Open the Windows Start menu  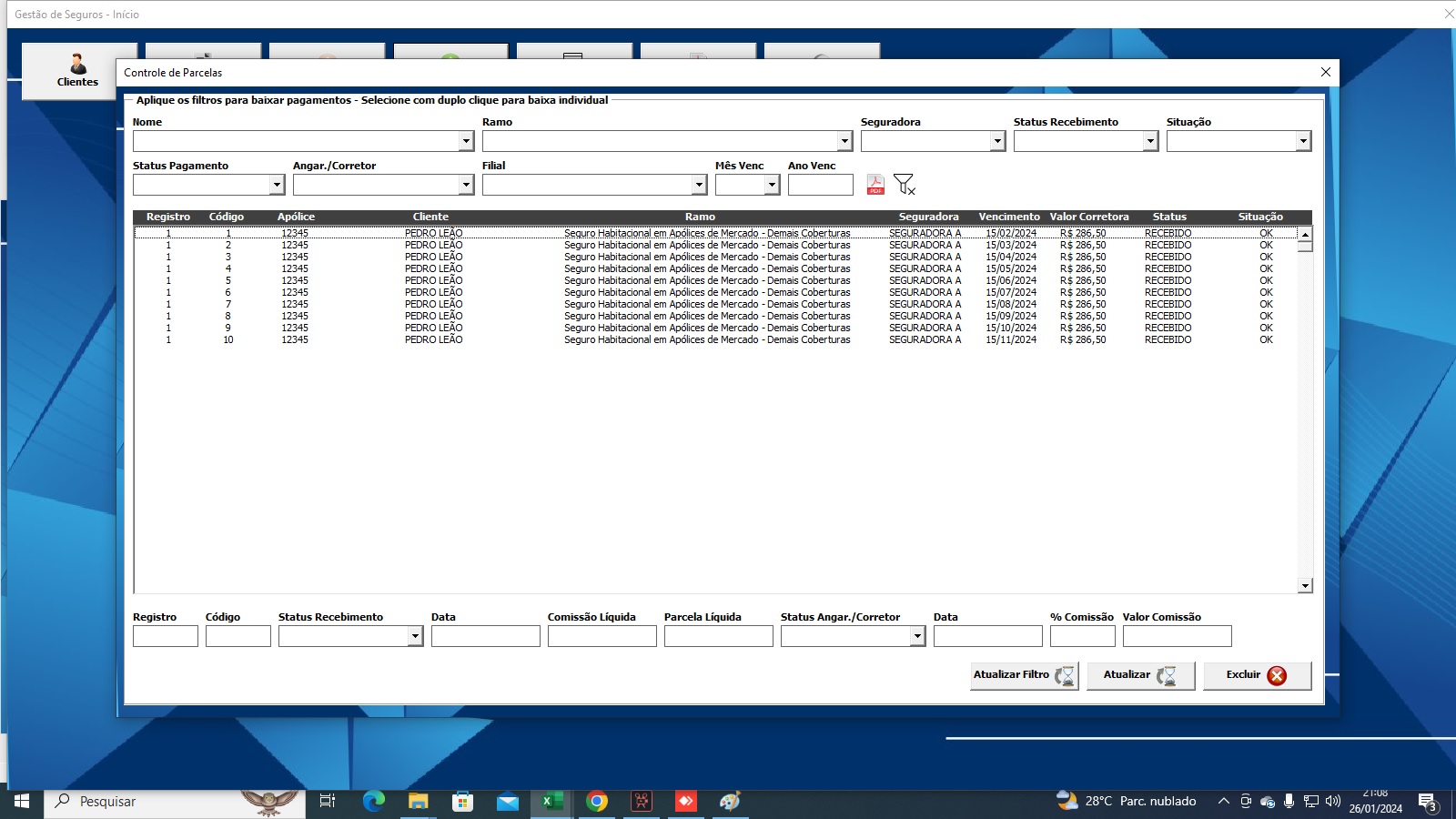[x=22, y=801]
